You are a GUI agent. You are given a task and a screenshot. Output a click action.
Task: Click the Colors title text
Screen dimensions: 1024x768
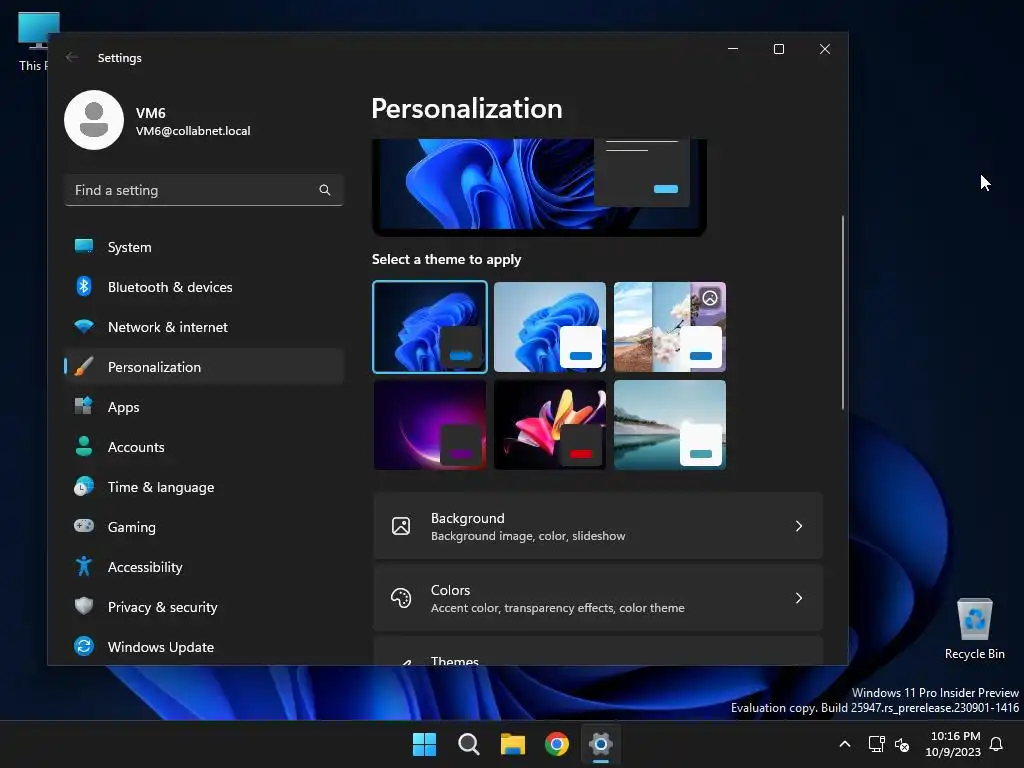450,590
